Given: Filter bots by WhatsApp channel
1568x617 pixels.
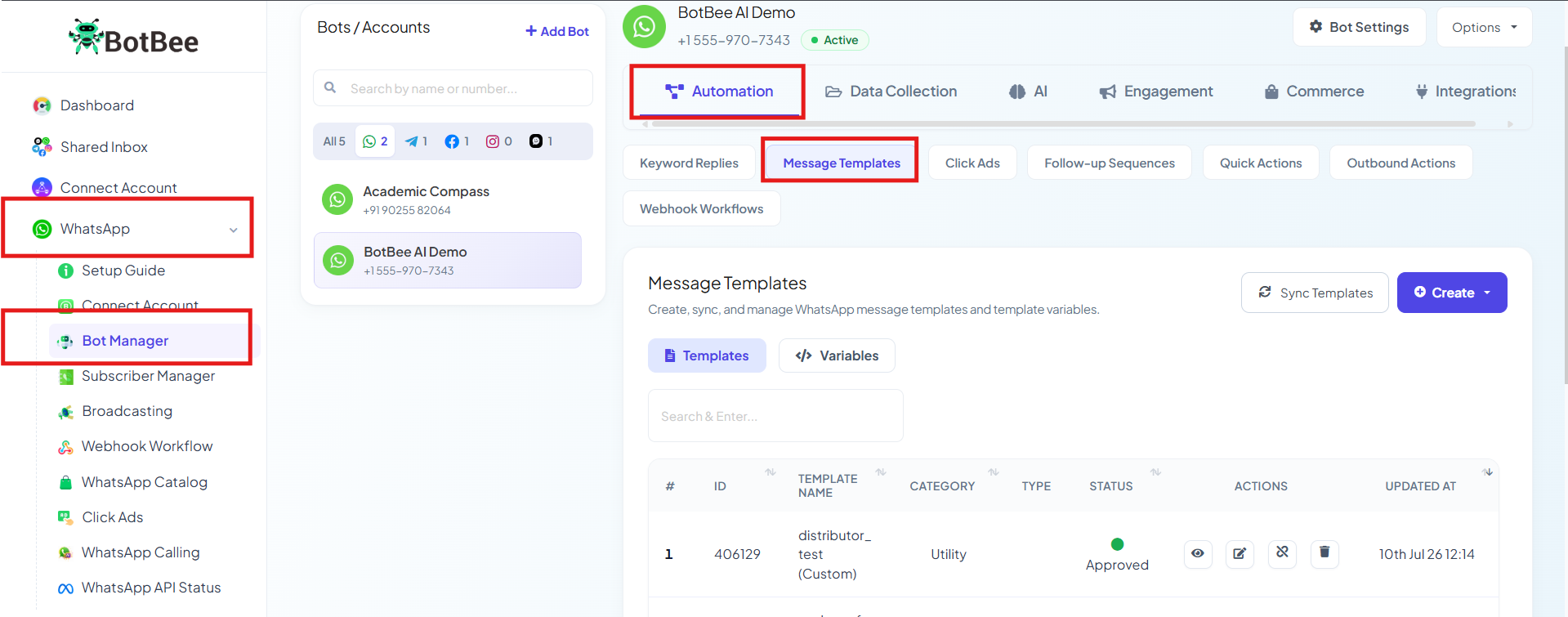Looking at the screenshot, I should pyautogui.click(x=375, y=141).
